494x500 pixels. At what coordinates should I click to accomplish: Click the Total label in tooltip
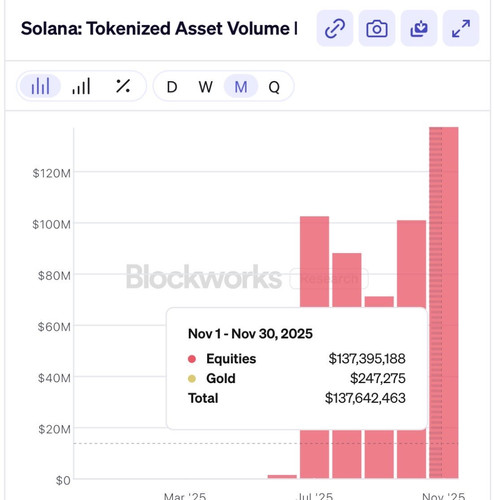203,398
